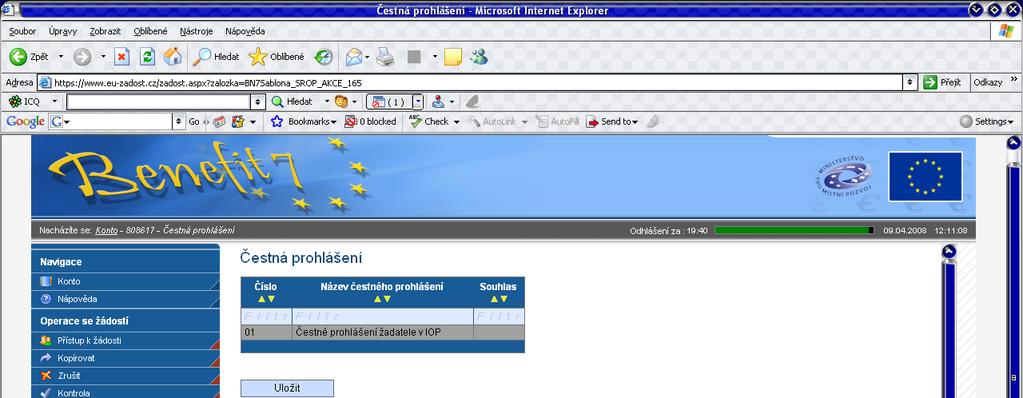This screenshot has width=1023, height=398.
Task: Run Google spell Check
Action: click(x=429, y=121)
